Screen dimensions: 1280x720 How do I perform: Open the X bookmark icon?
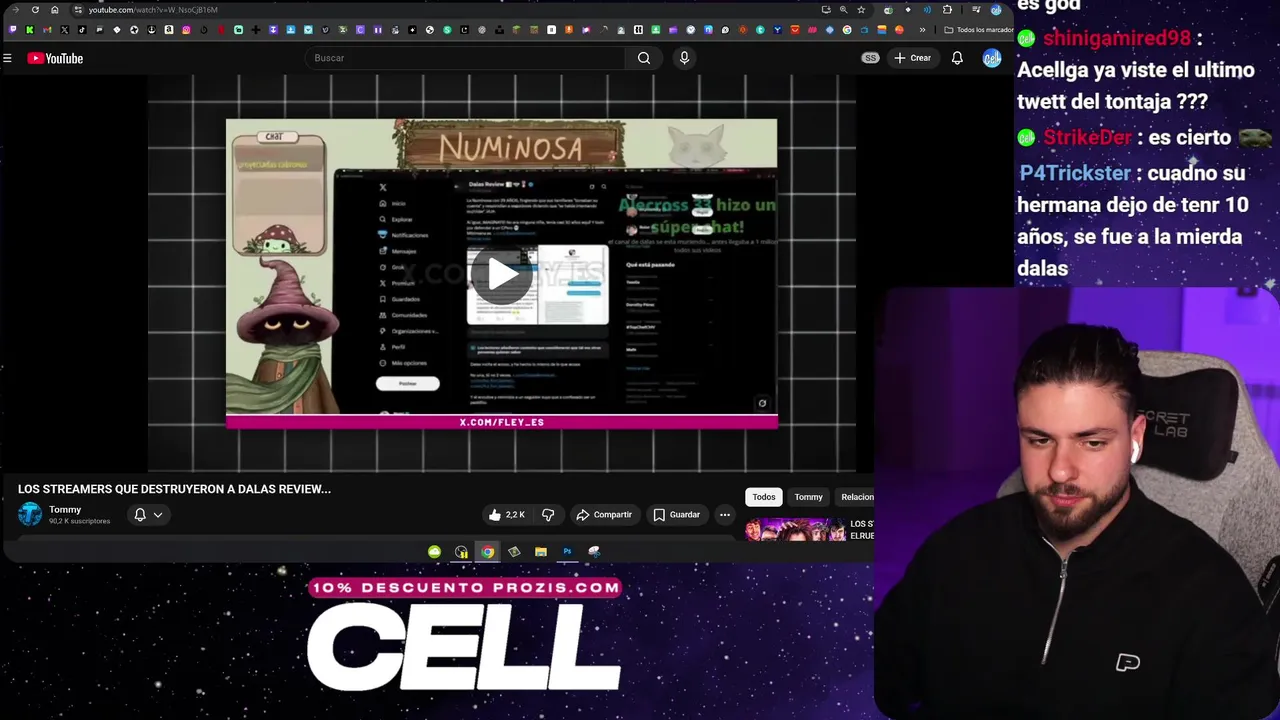pos(64,30)
